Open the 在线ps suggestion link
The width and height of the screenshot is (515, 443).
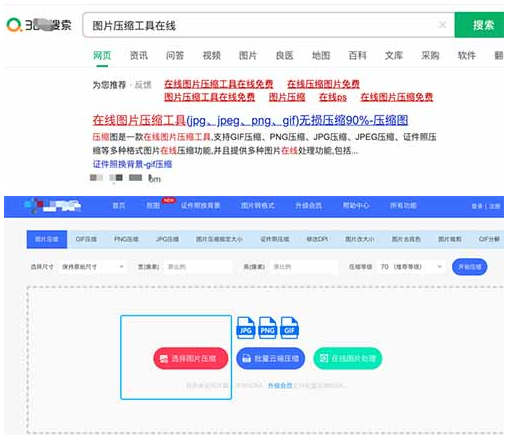(333, 97)
